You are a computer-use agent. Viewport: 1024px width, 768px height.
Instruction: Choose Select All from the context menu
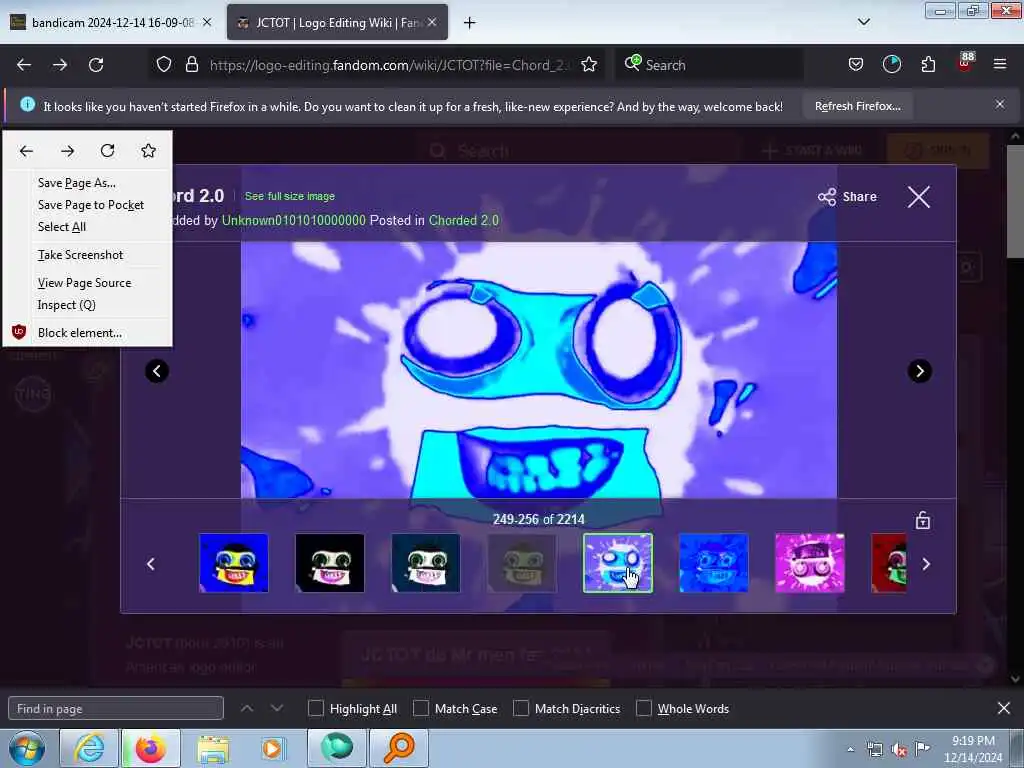[62, 227]
